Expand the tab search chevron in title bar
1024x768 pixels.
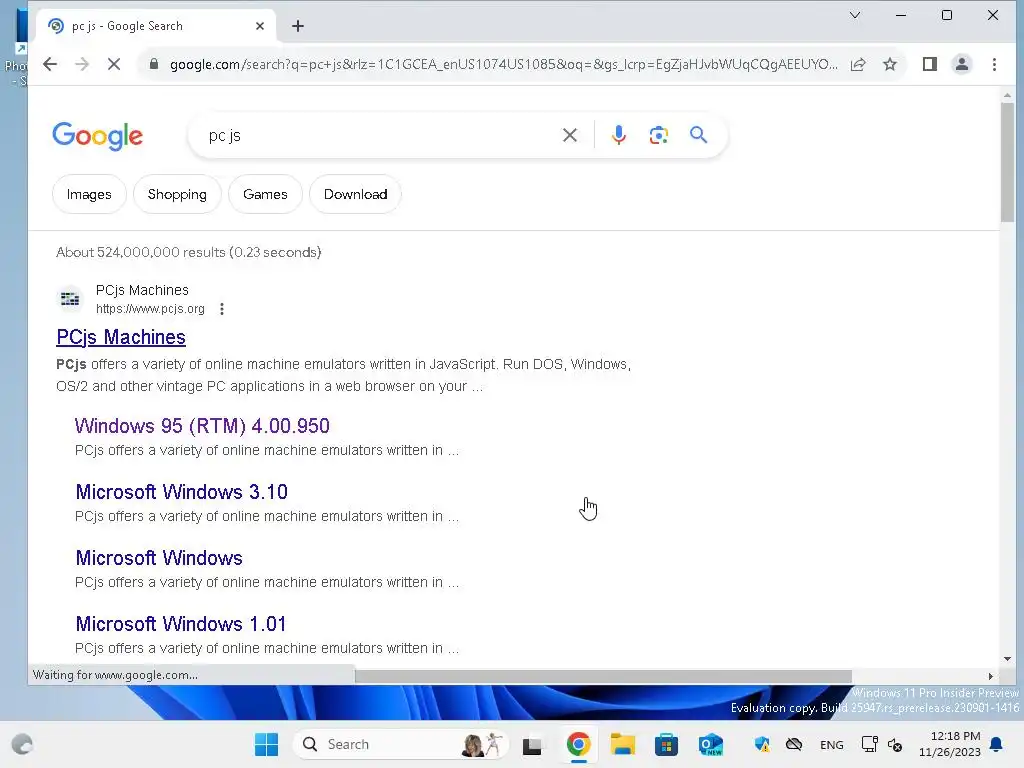pyautogui.click(x=855, y=15)
